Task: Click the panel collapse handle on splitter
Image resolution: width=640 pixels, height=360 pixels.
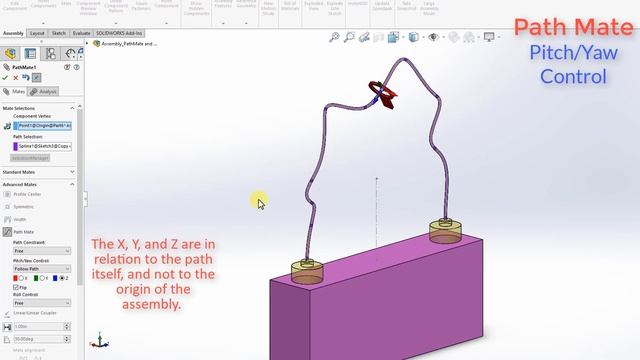Action: click(x=85, y=199)
